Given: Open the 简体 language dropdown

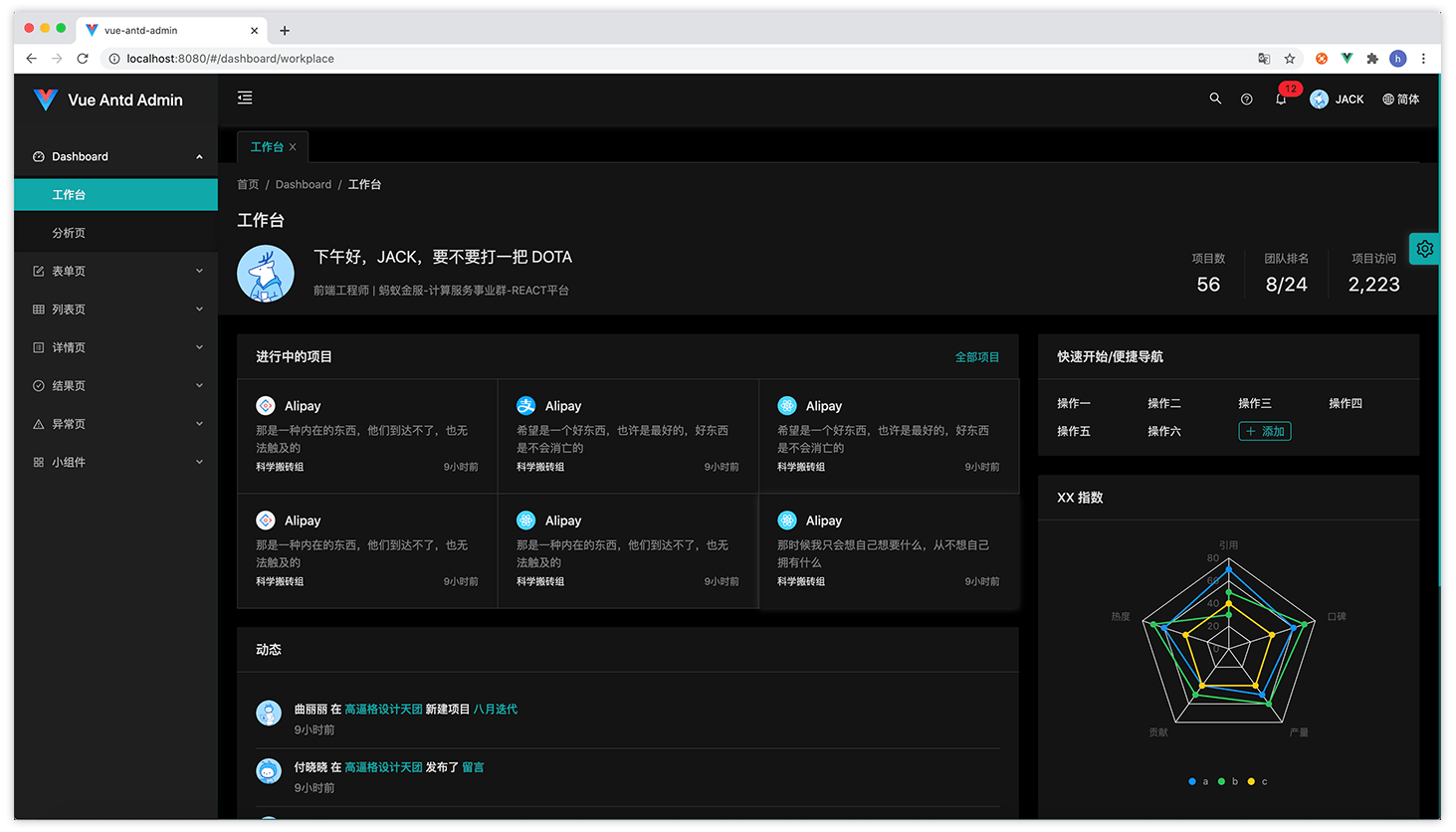Looking at the screenshot, I should click(1400, 100).
